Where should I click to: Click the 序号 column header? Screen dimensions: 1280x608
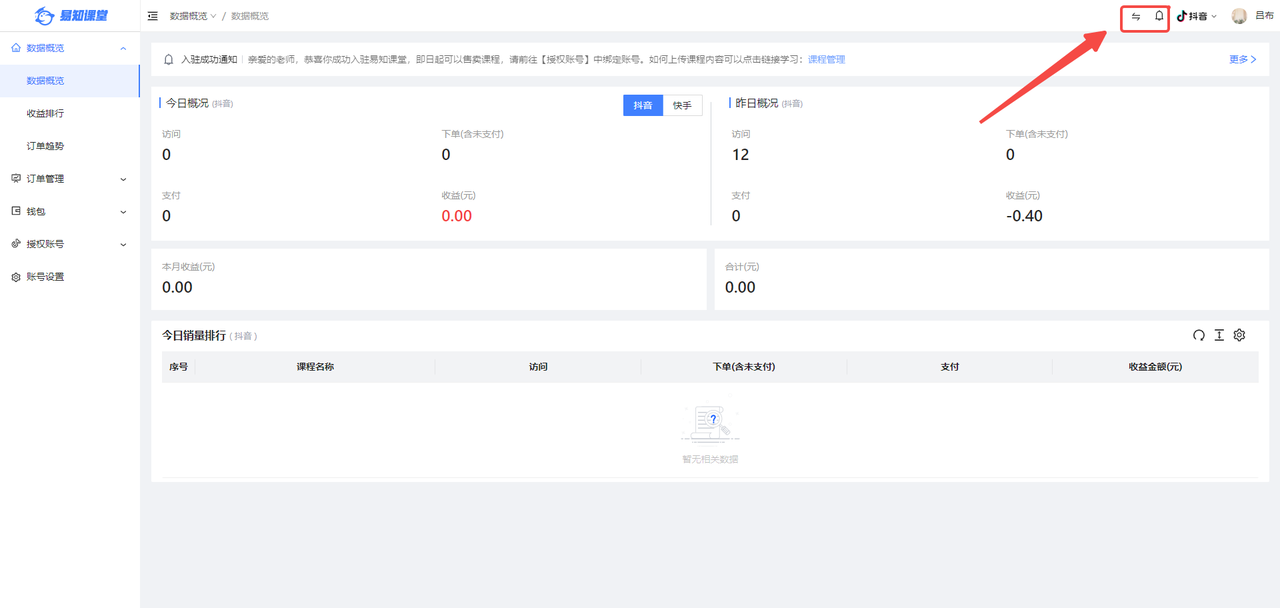tap(178, 367)
